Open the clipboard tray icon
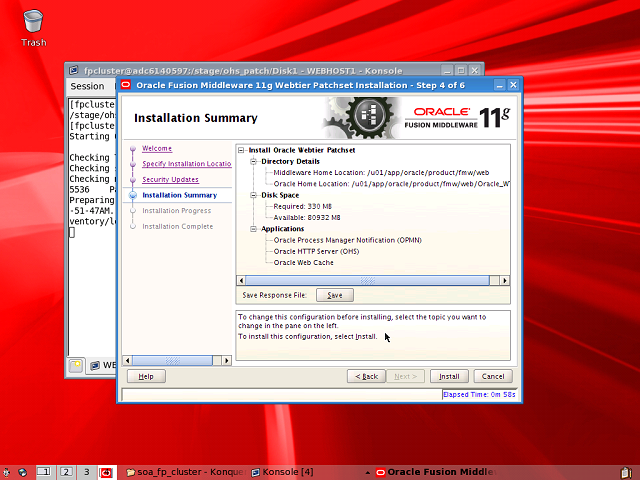640x480 pixels. (x=626, y=472)
